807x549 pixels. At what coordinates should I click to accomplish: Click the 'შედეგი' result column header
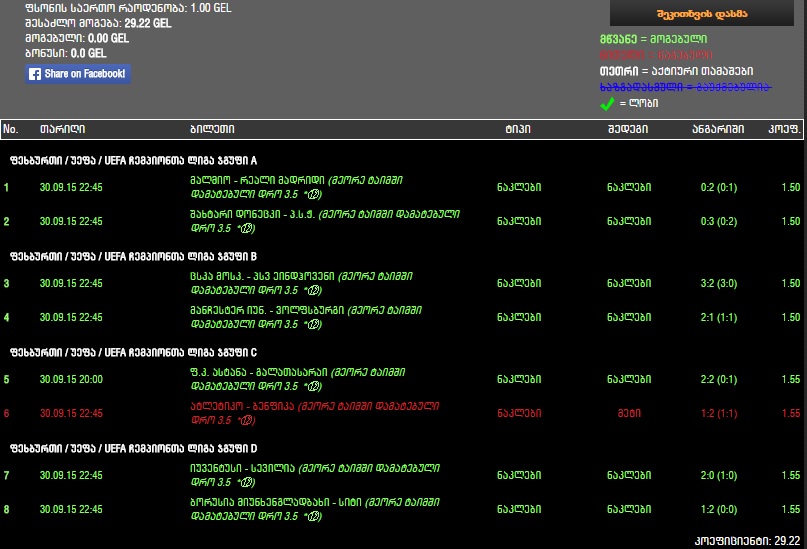pos(628,129)
